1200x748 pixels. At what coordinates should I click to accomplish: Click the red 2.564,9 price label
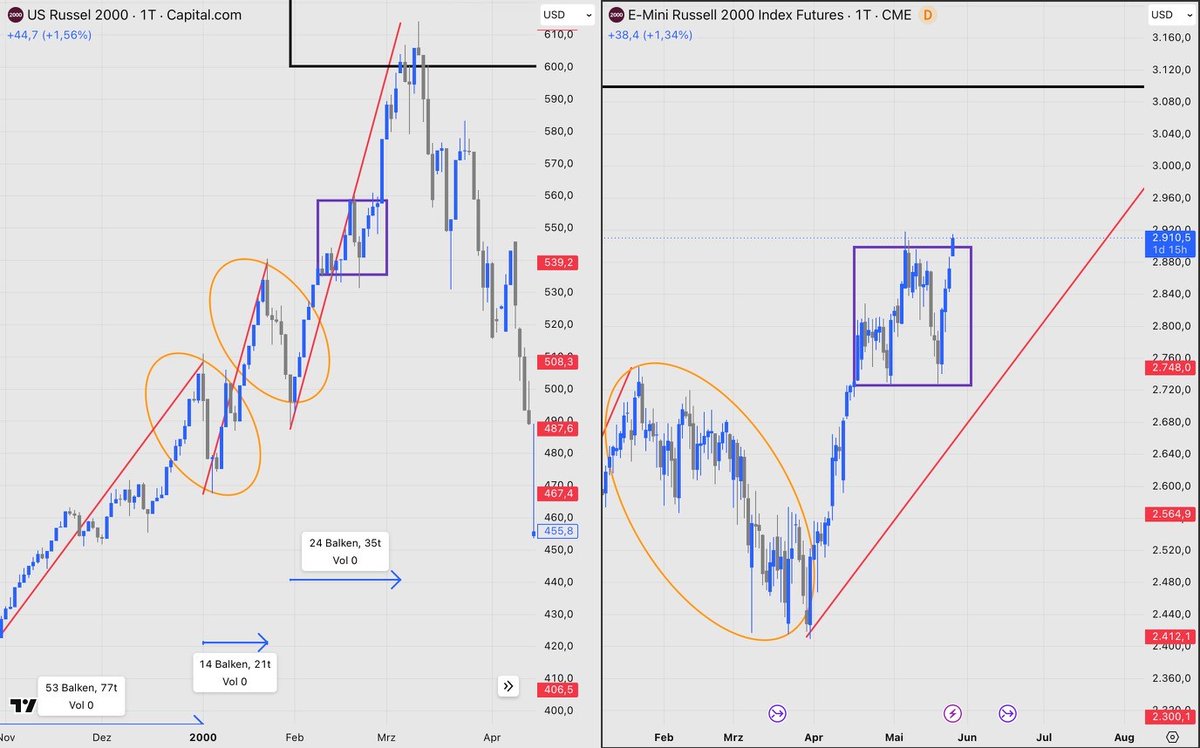(x=1171, y=514)
